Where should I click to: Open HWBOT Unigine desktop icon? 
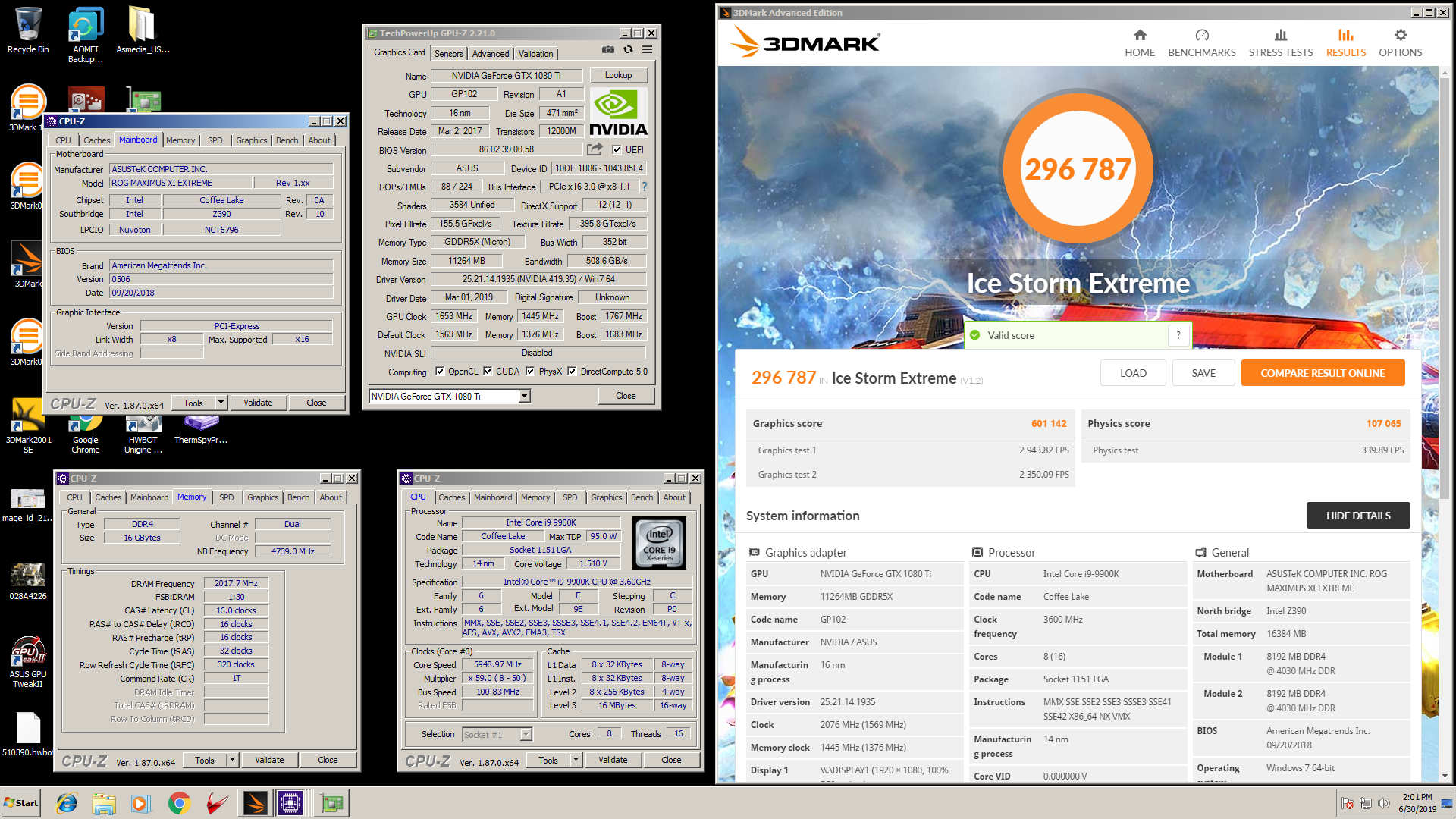[143, 435]
